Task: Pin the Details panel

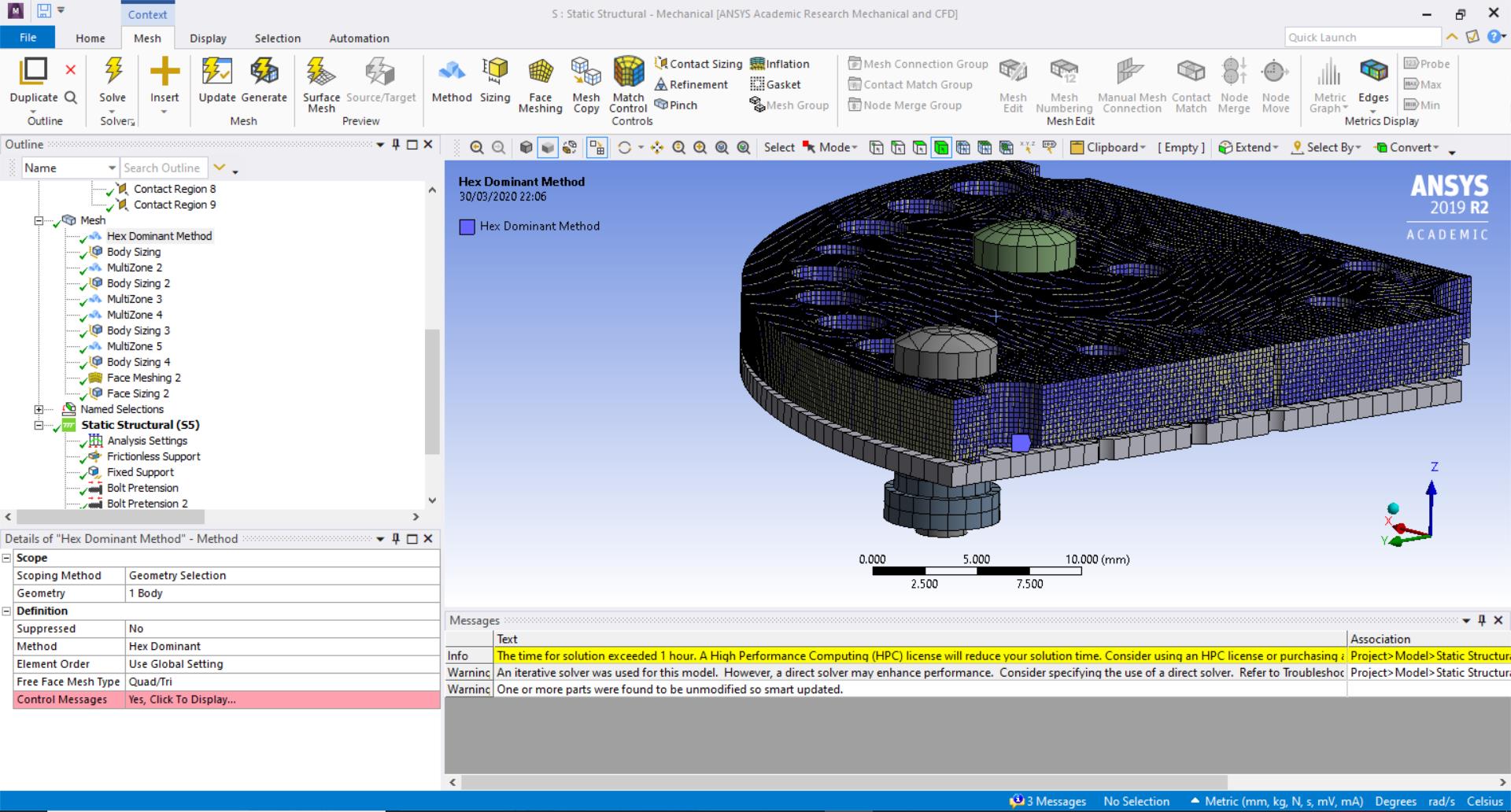Action: click(396, 538)
